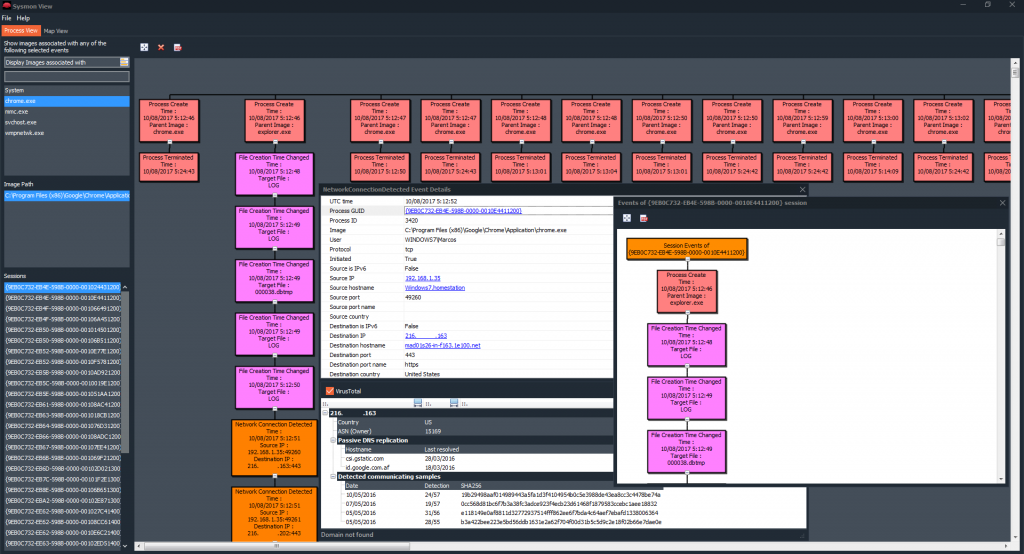This screenshot has width=1024, height=554.
Task: Click the fit-to-view icon in main toolbar
Action: coord(144,47)
